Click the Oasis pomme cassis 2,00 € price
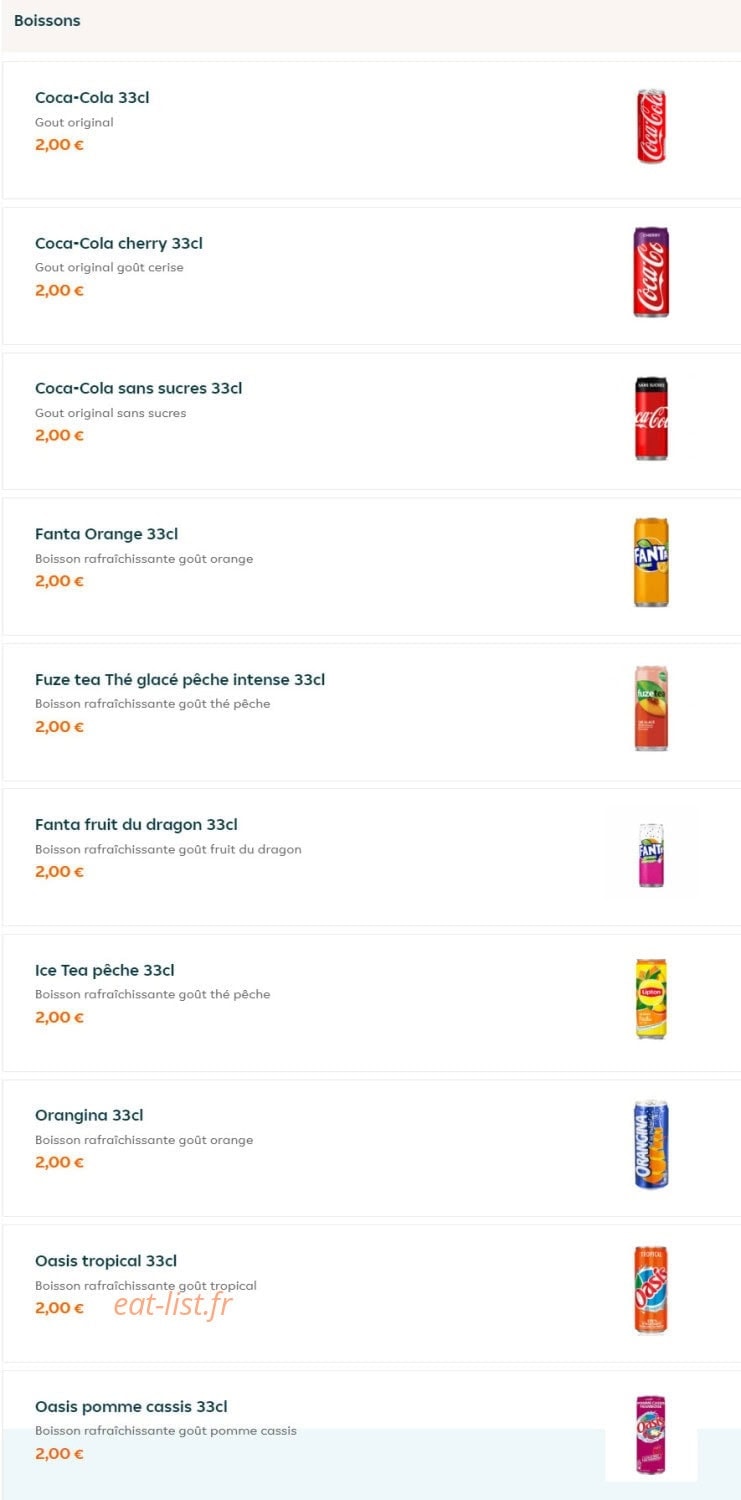 [59, 1453]
